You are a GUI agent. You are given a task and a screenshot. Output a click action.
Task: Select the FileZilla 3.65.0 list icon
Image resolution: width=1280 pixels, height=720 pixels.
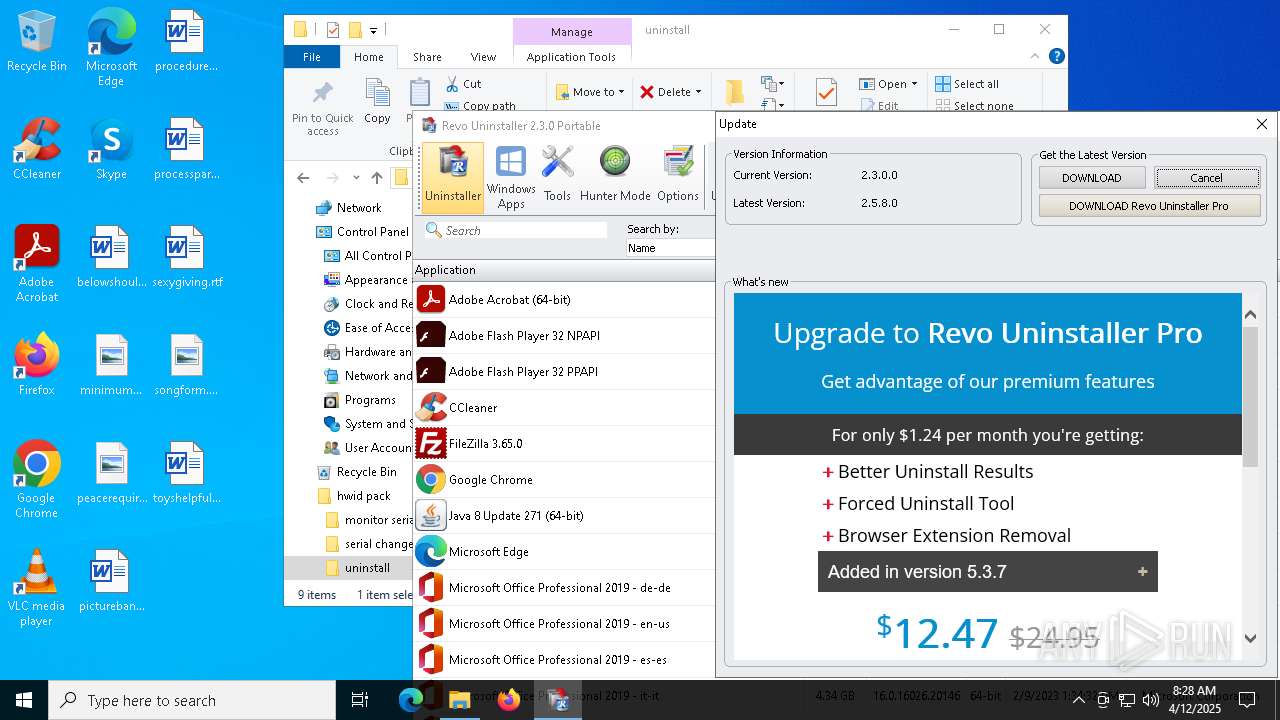coord(431,443)
